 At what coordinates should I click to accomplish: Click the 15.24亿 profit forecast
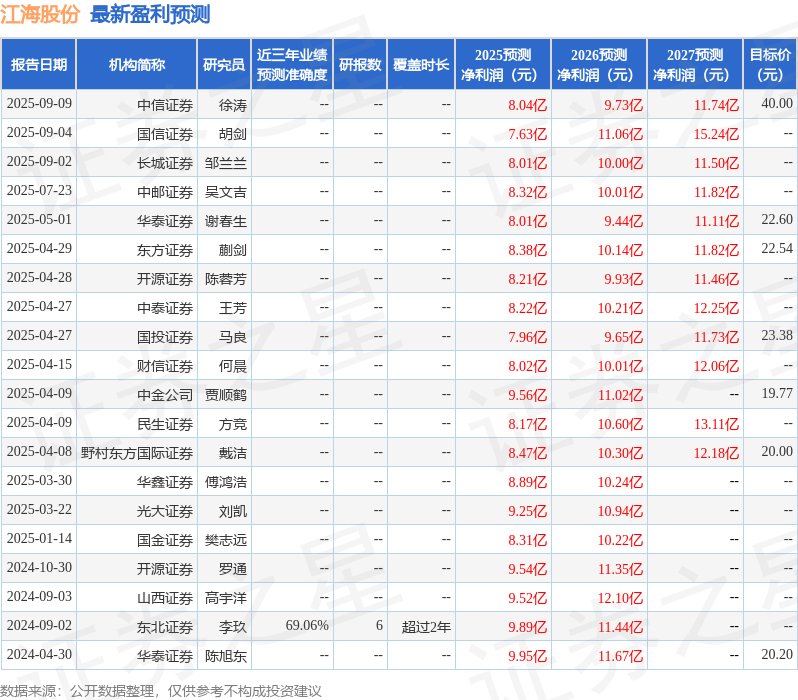click(x=717, y=134)
